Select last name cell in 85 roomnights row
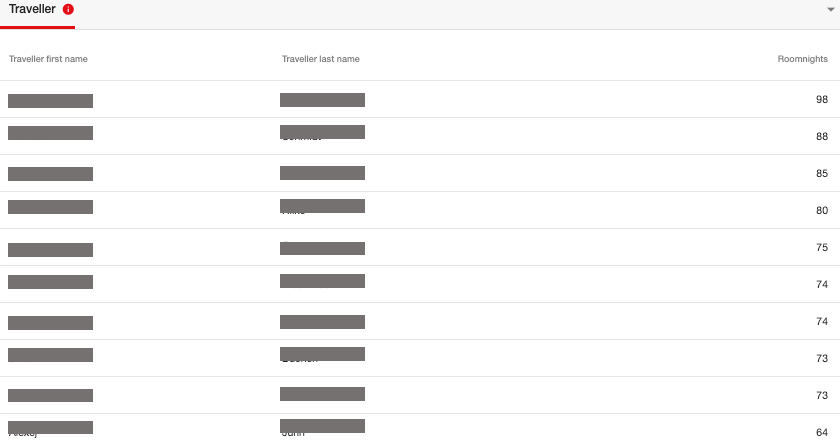 coord(322,173)
